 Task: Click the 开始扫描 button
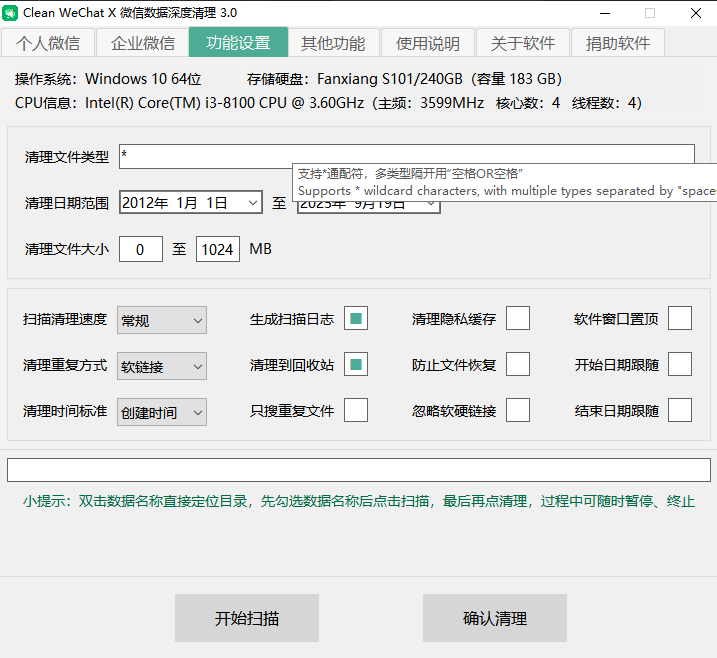pos(247,618)
